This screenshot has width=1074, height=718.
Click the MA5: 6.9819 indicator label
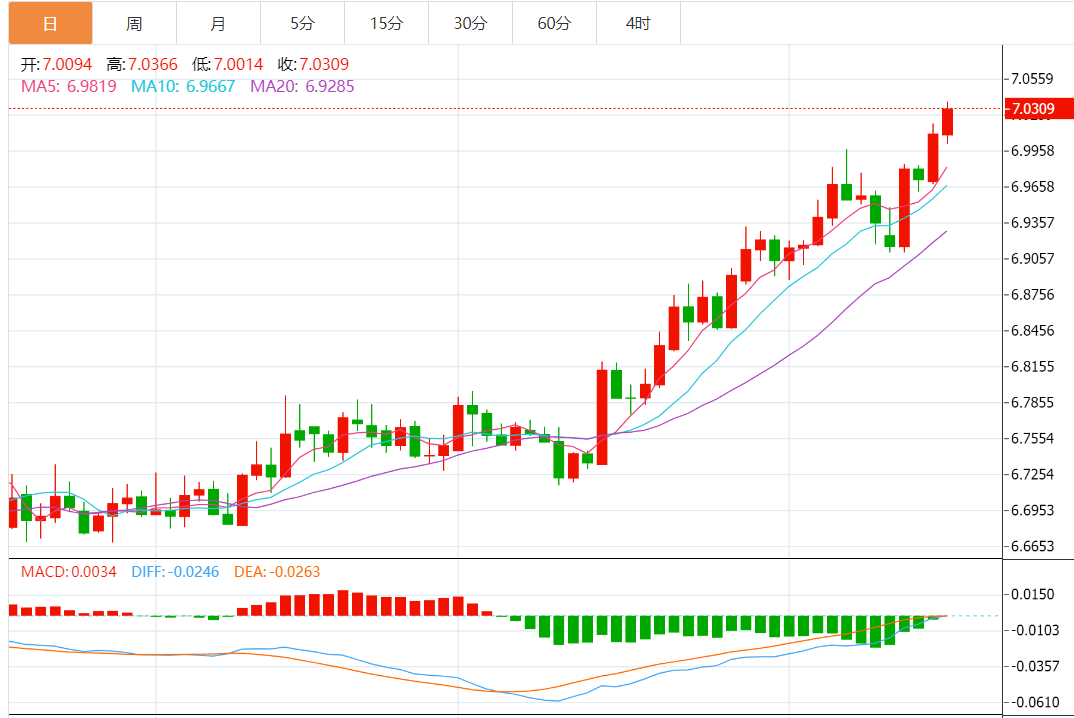coord(68,86)
